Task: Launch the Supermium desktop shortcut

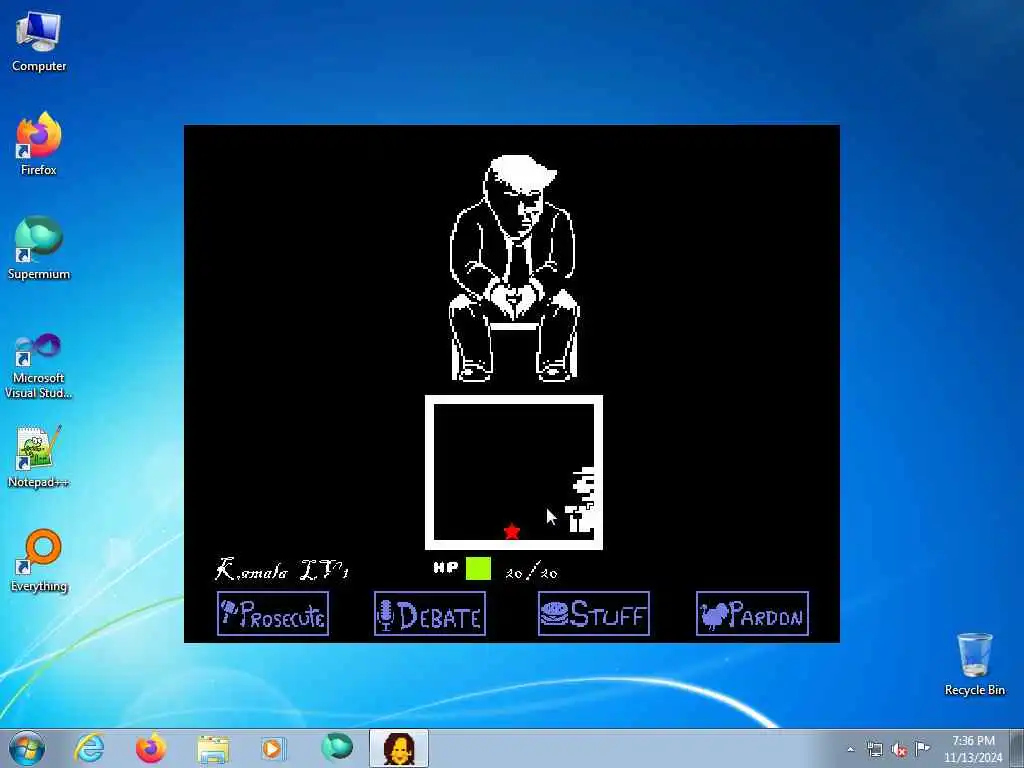Action: click(39, 249)
